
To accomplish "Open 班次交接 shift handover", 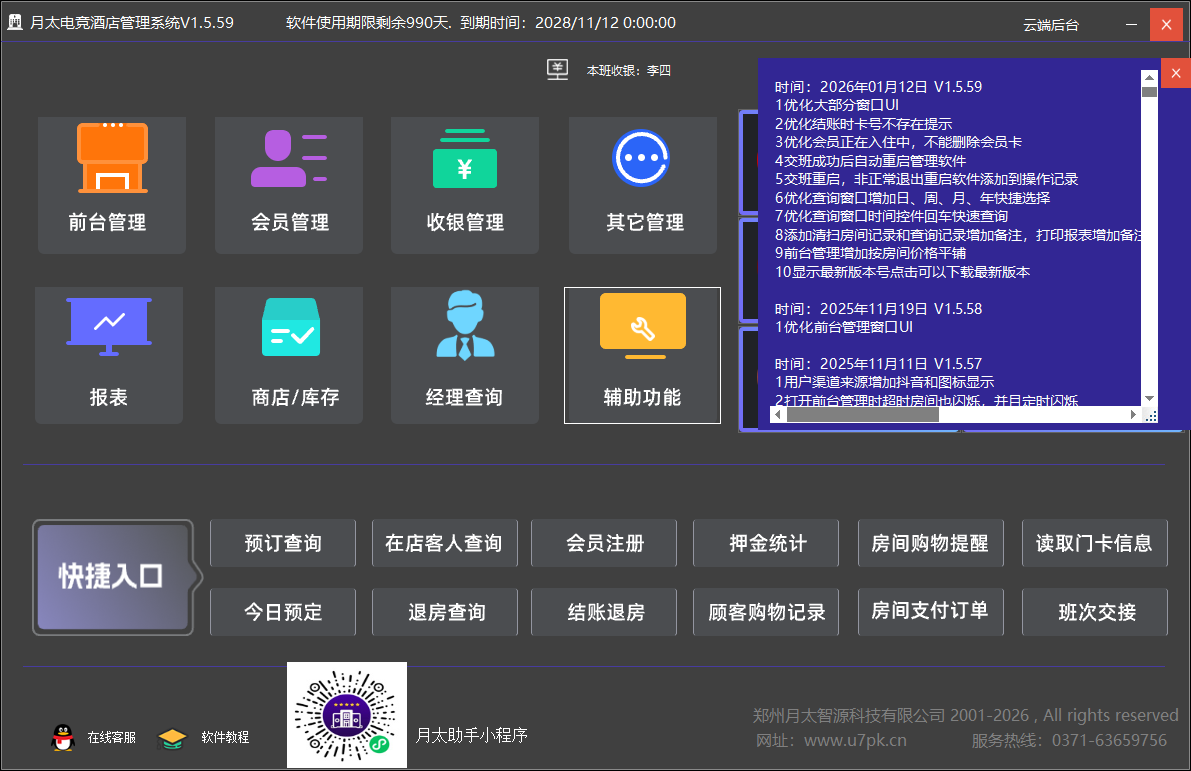I will tap(1096, 612).
